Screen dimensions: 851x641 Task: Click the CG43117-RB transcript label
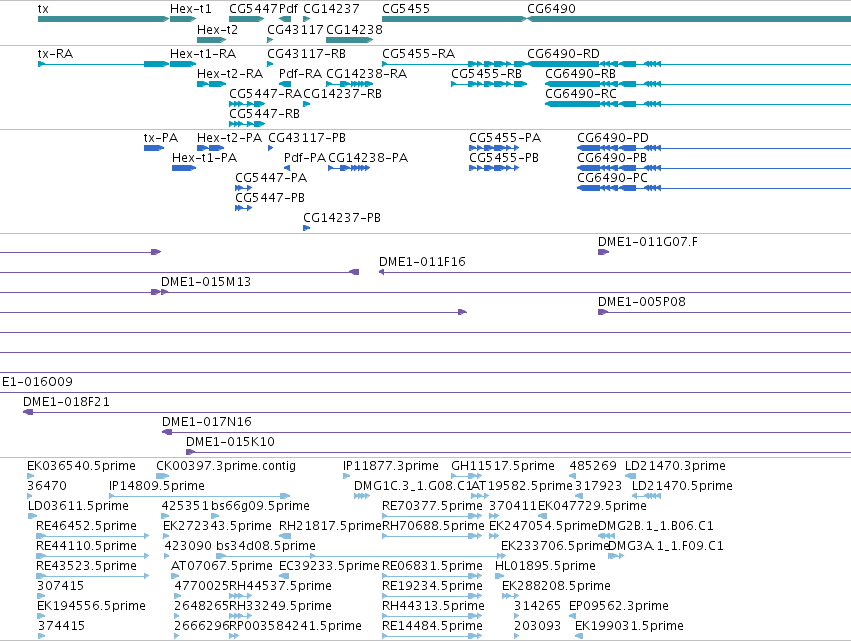tap(306, 54)
